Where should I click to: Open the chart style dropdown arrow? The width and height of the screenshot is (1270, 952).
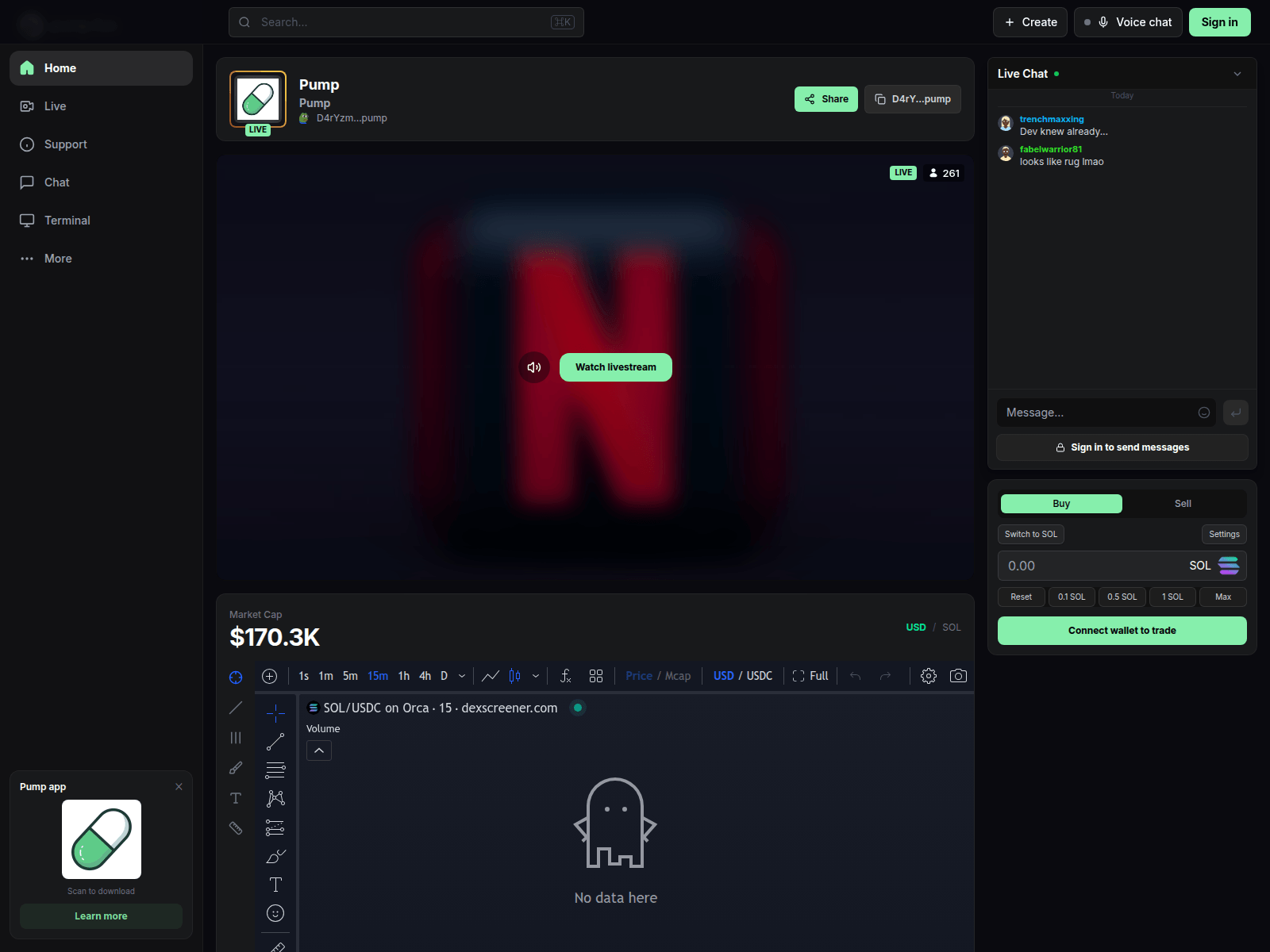[x=536, y=676]
